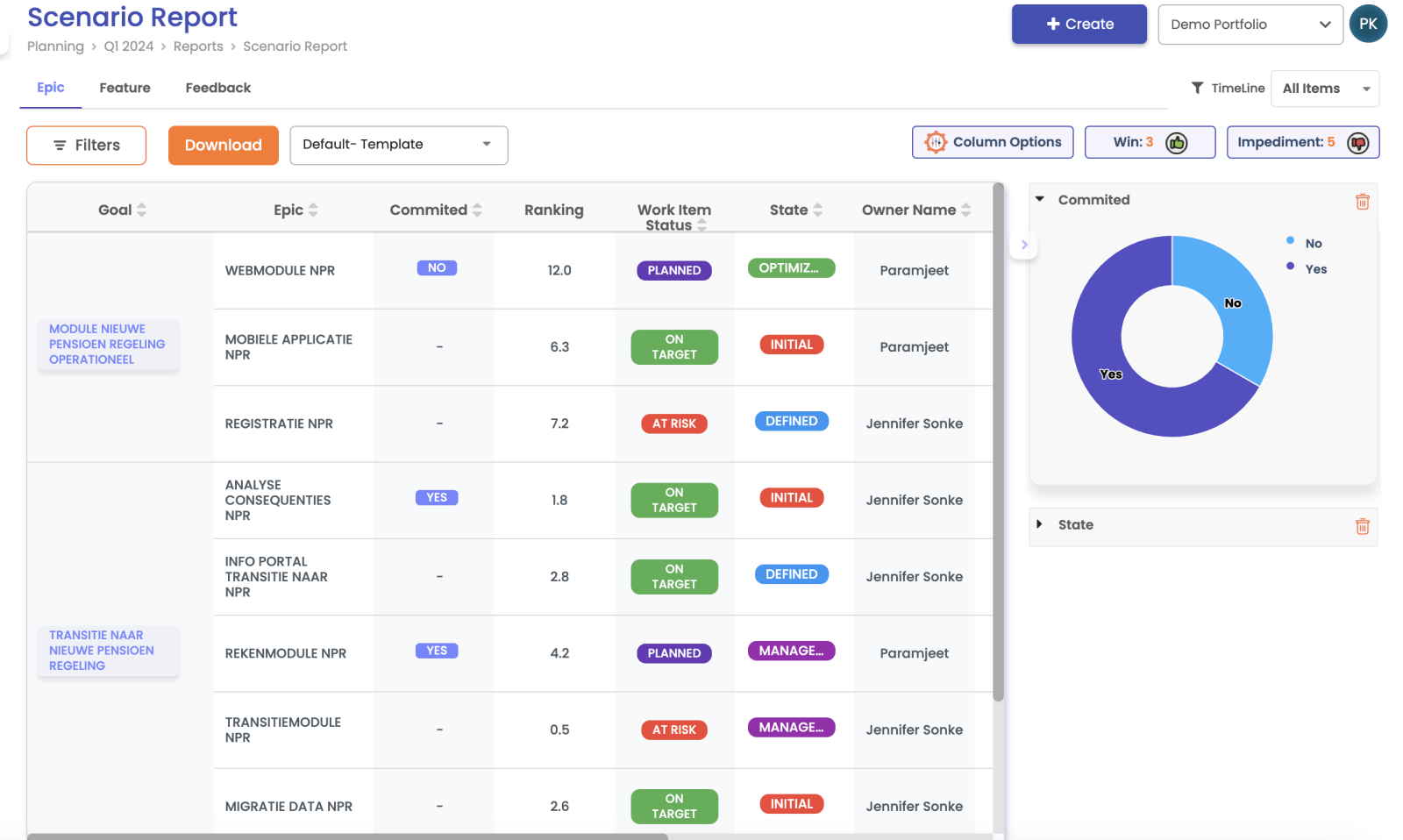This screenshot has width=1403, height=840.
Task: Expand the side panel with the arrow icon
Action: (x=1023, y=246)
